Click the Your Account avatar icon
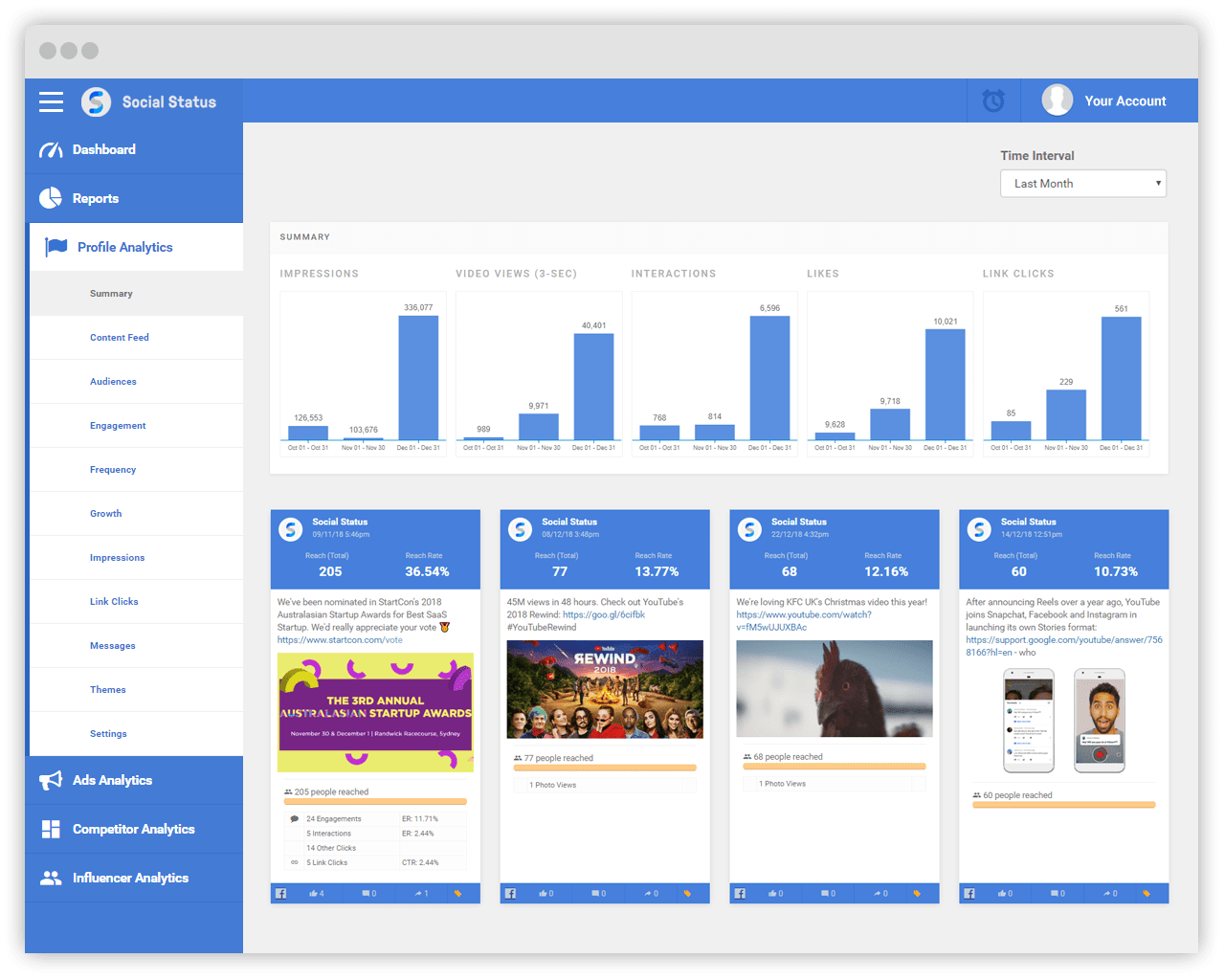This screenshot has height=980, width=1225. (1058, 100)
